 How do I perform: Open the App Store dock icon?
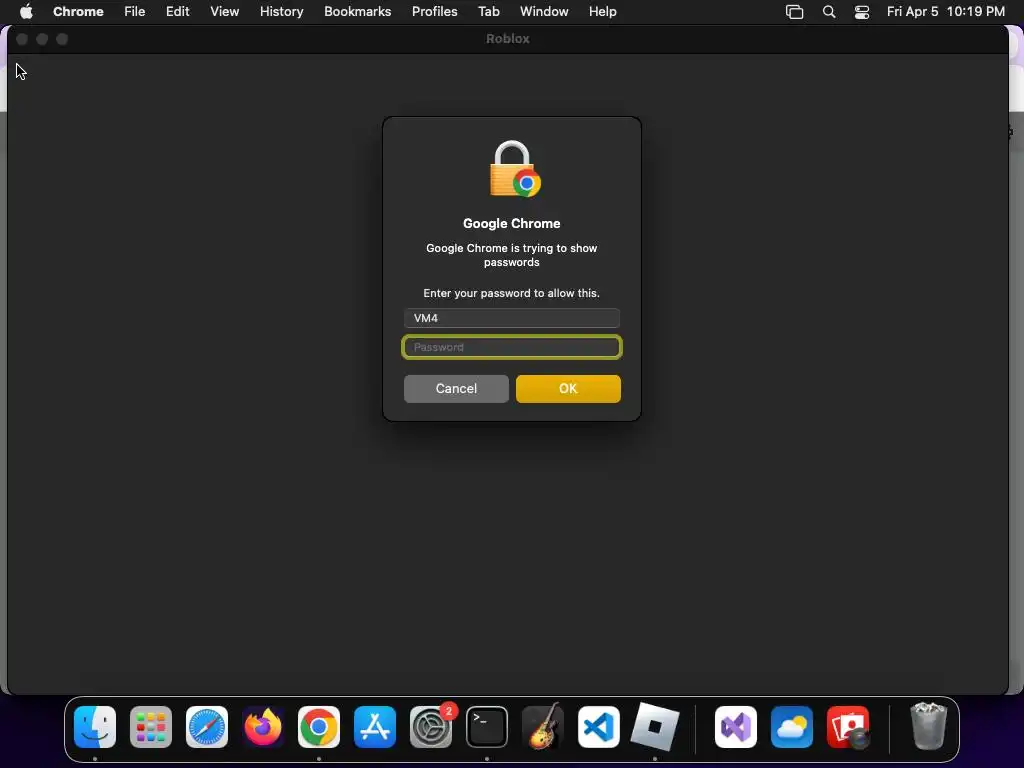[375, 727]
